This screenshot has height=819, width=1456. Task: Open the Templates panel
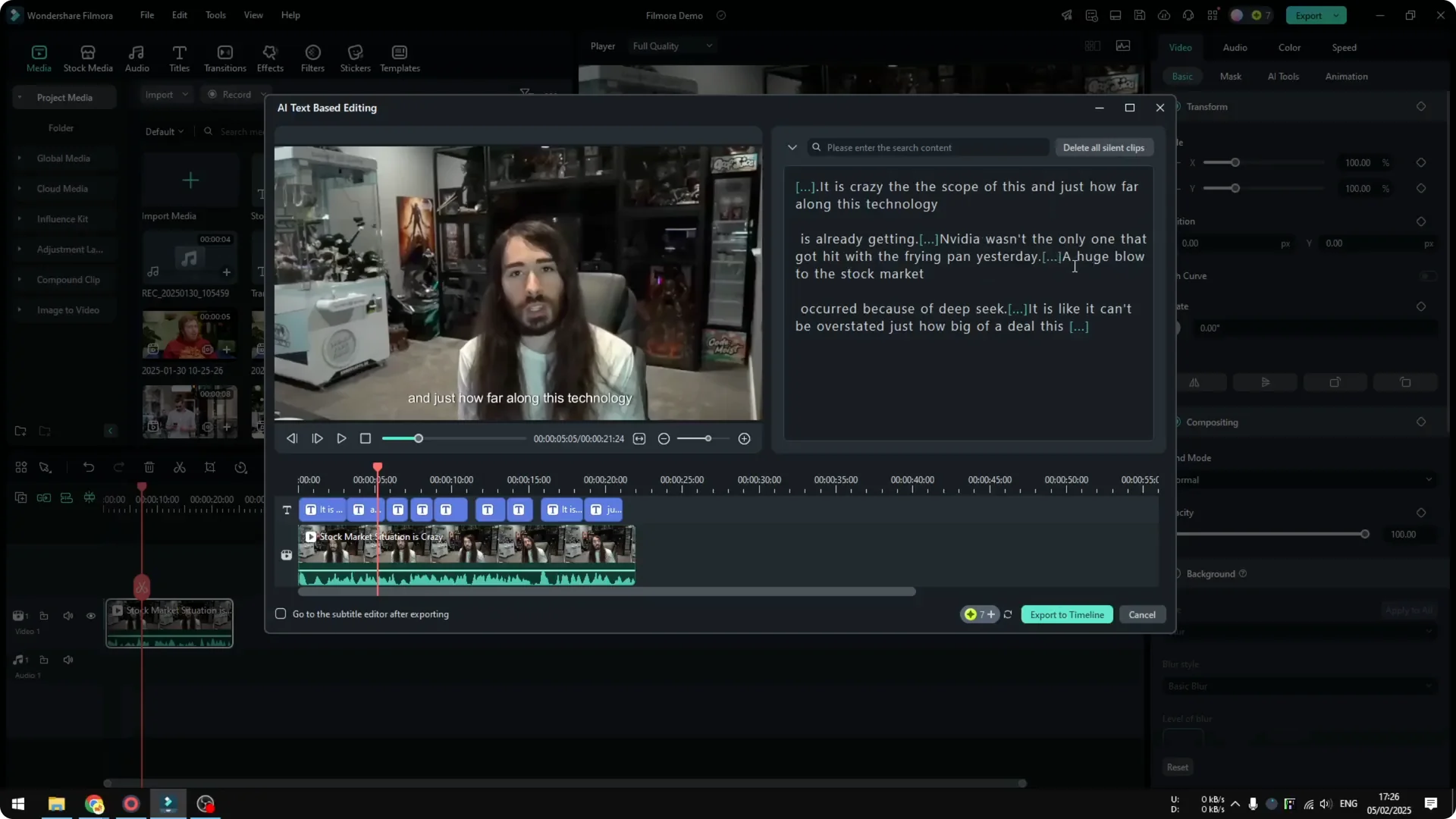tap(399, 58)
